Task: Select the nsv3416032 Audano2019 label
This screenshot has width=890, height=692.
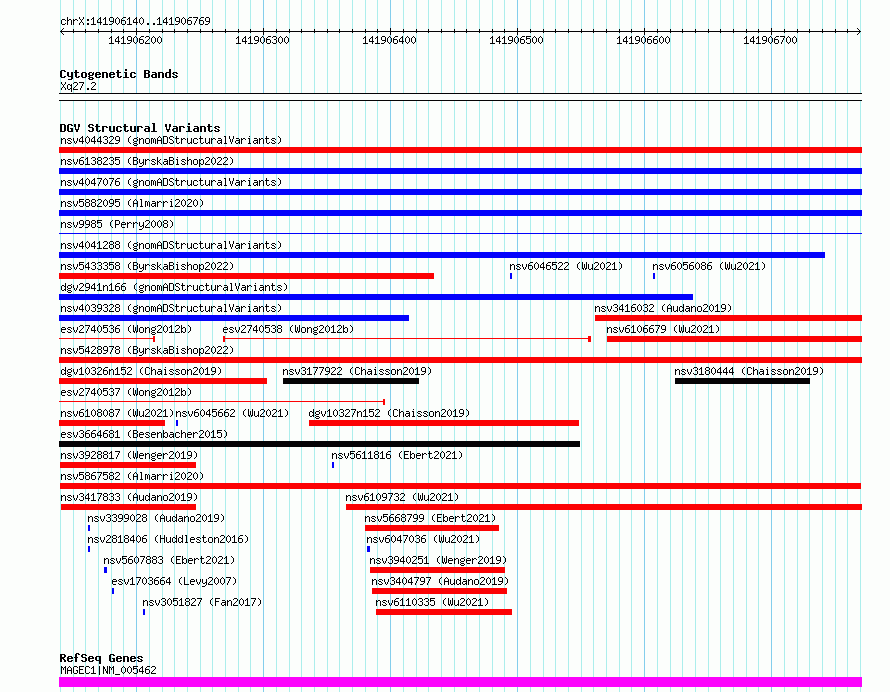Action: [x=663, y=308]
